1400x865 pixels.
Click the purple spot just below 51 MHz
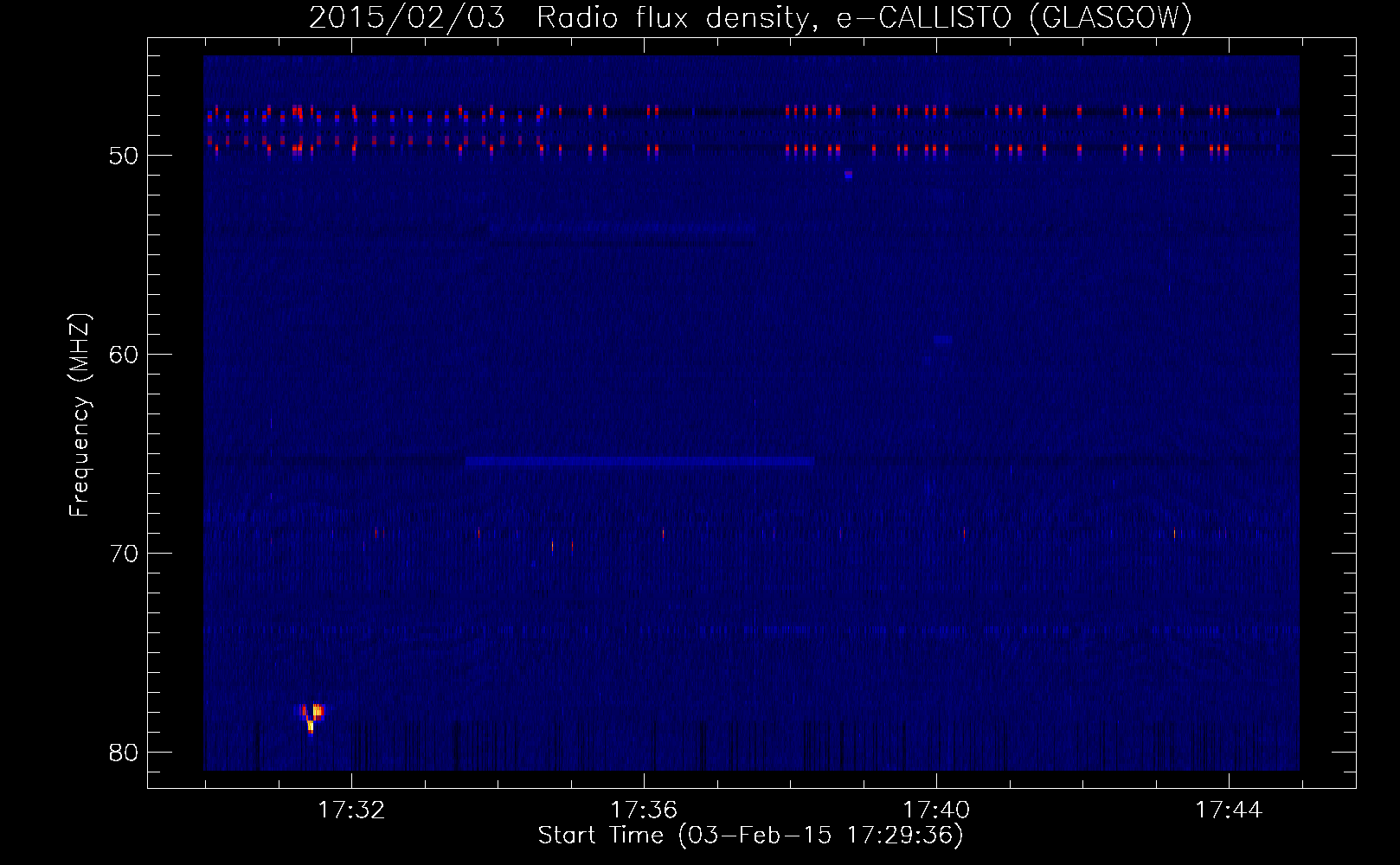(x=849, y=175)
